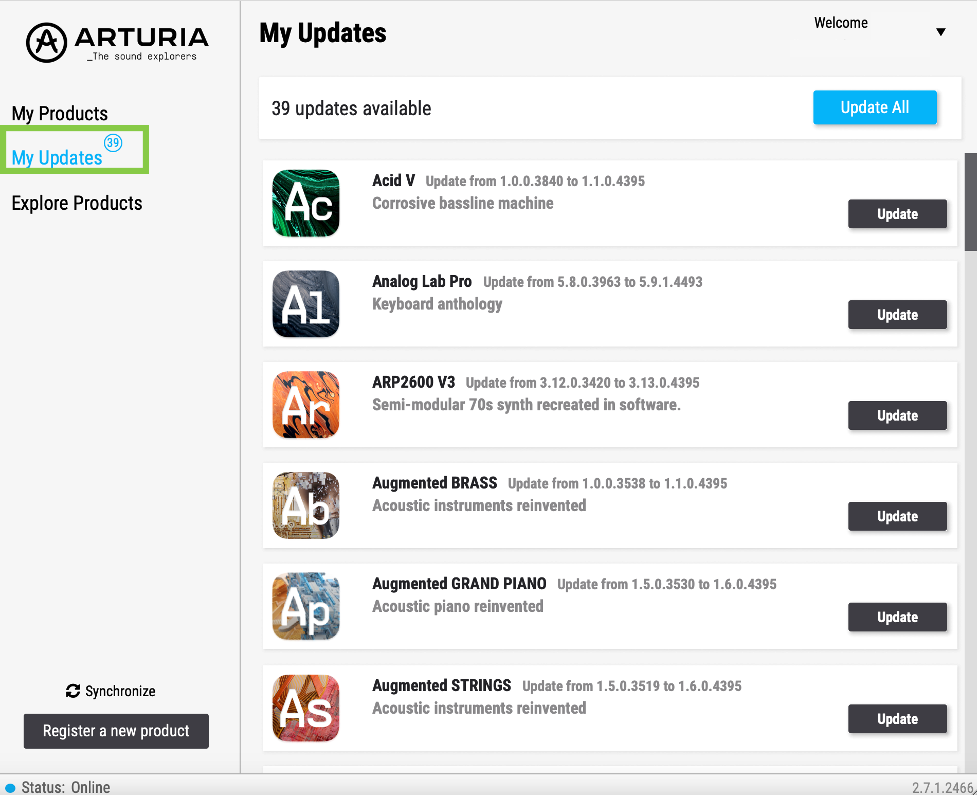Open the Welcome account dropdown arrow
Viewport: 977px width, 795px height.
(x=941, y=32)
